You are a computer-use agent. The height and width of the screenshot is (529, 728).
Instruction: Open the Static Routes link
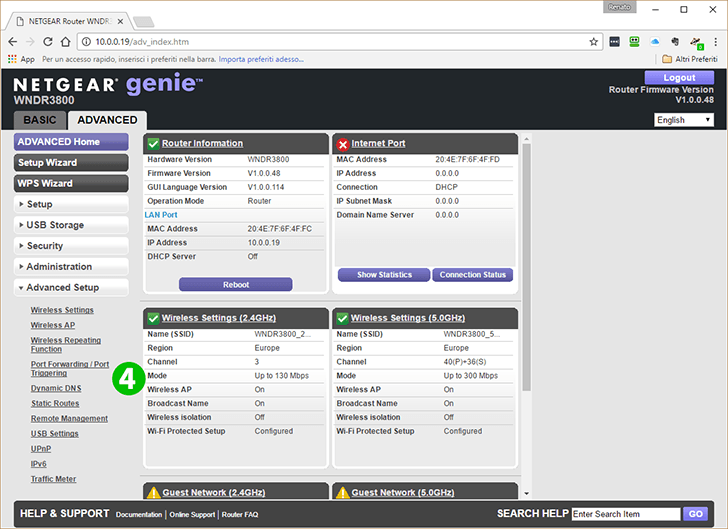pyautogui.click(x=55, y=404)
